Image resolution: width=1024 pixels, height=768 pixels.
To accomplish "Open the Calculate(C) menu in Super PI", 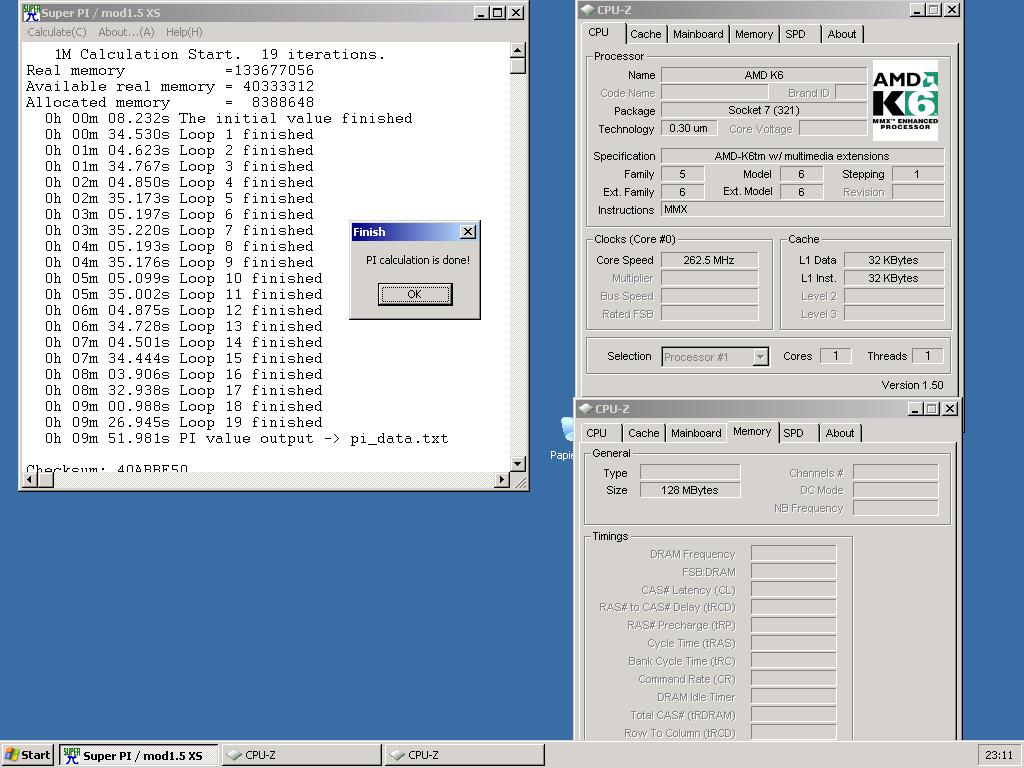I will coord(57,32).
